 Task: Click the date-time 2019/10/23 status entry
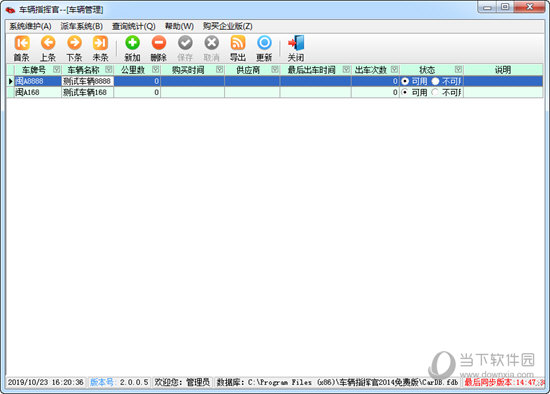46,382
